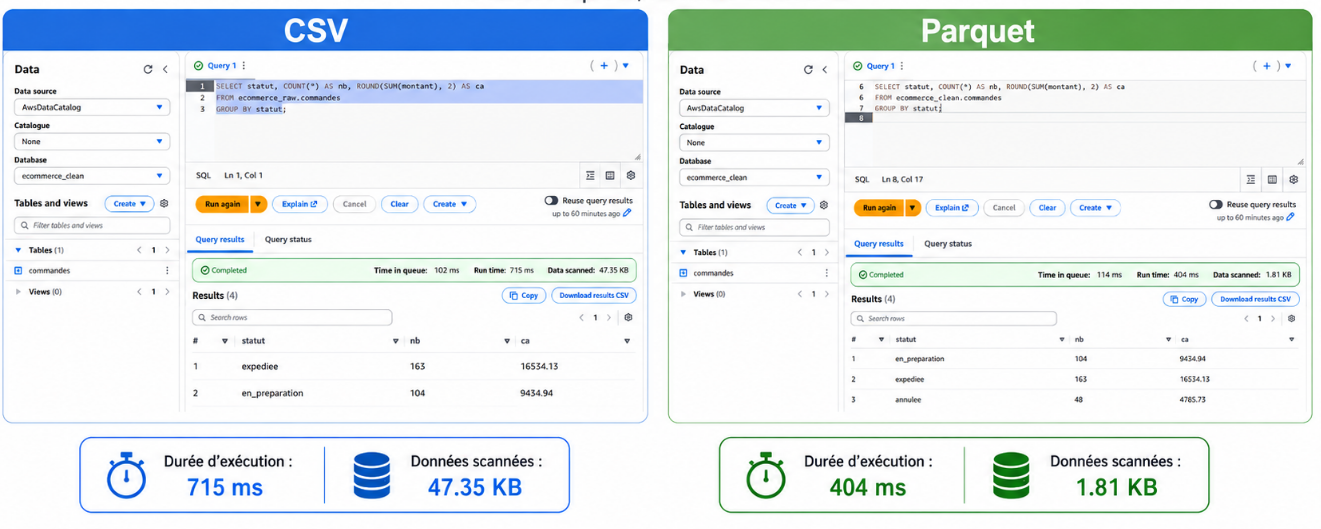Clear the query in the CSV console
The height and width of the screenshot is (529, 1321).
(x=399, y=204)
